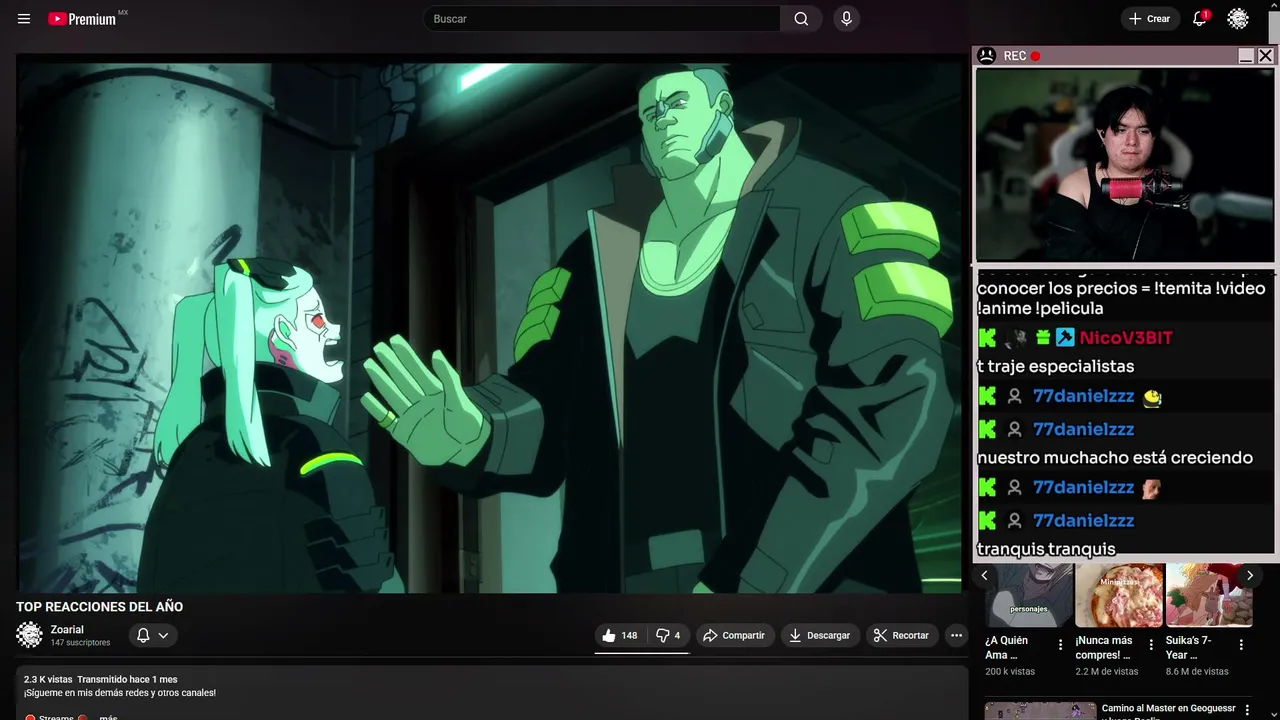Select chat message 'tranquis tranquis'
1280x720 pixels.
pos(1046,549)
